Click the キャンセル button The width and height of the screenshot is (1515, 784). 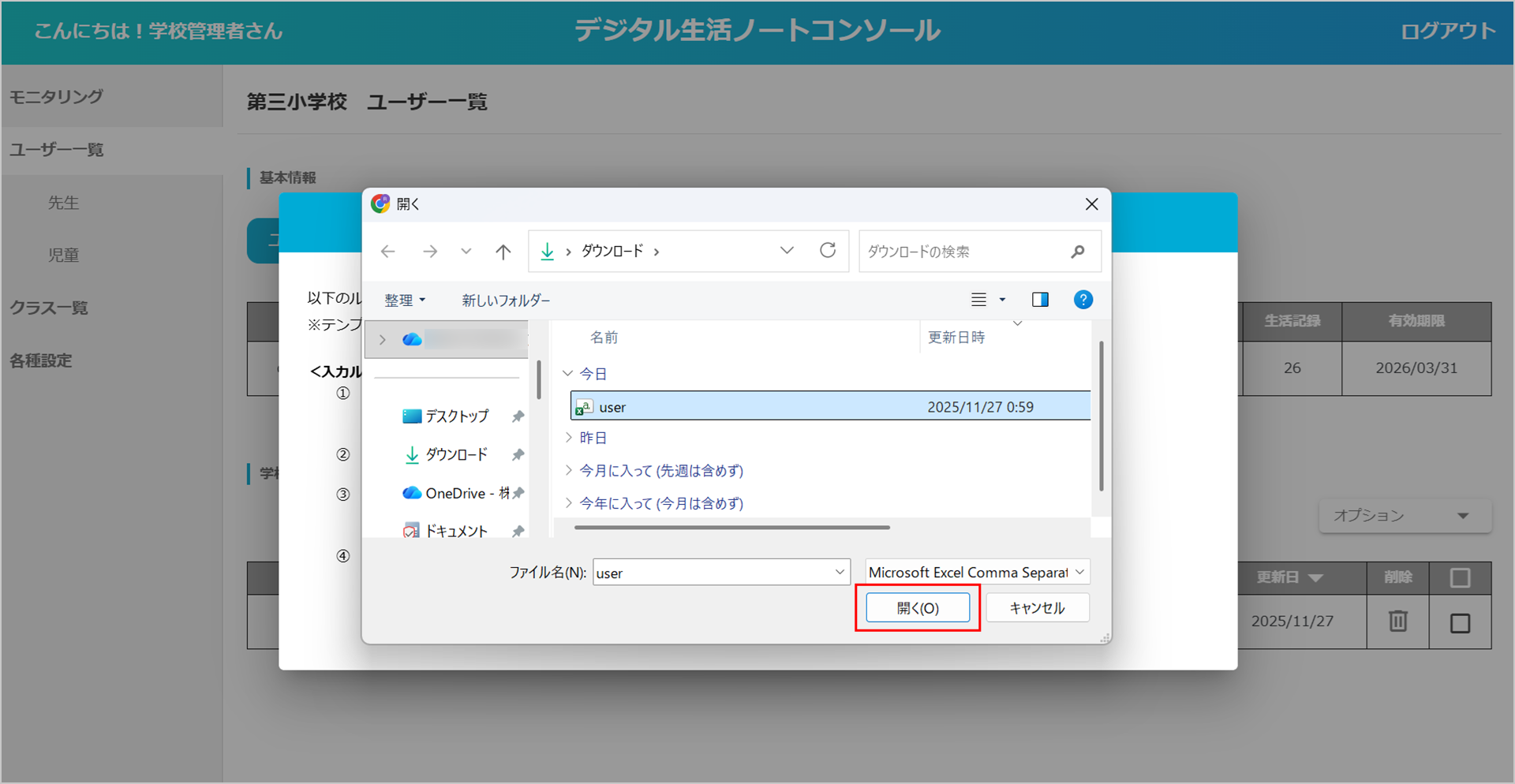(1037, 608)
